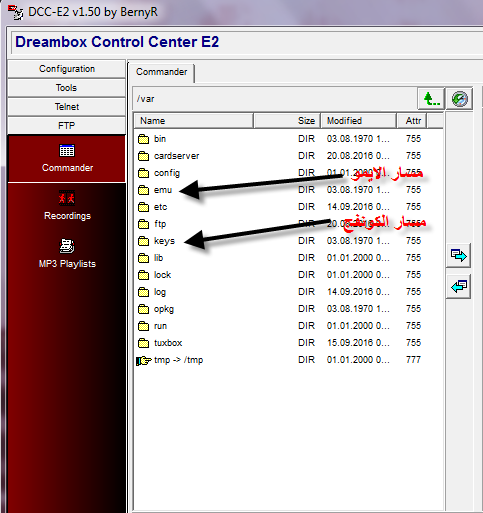Click the /var path field
Image resolution: width=483 pixels, height=513 pixels.
click(x=275, y=99)
